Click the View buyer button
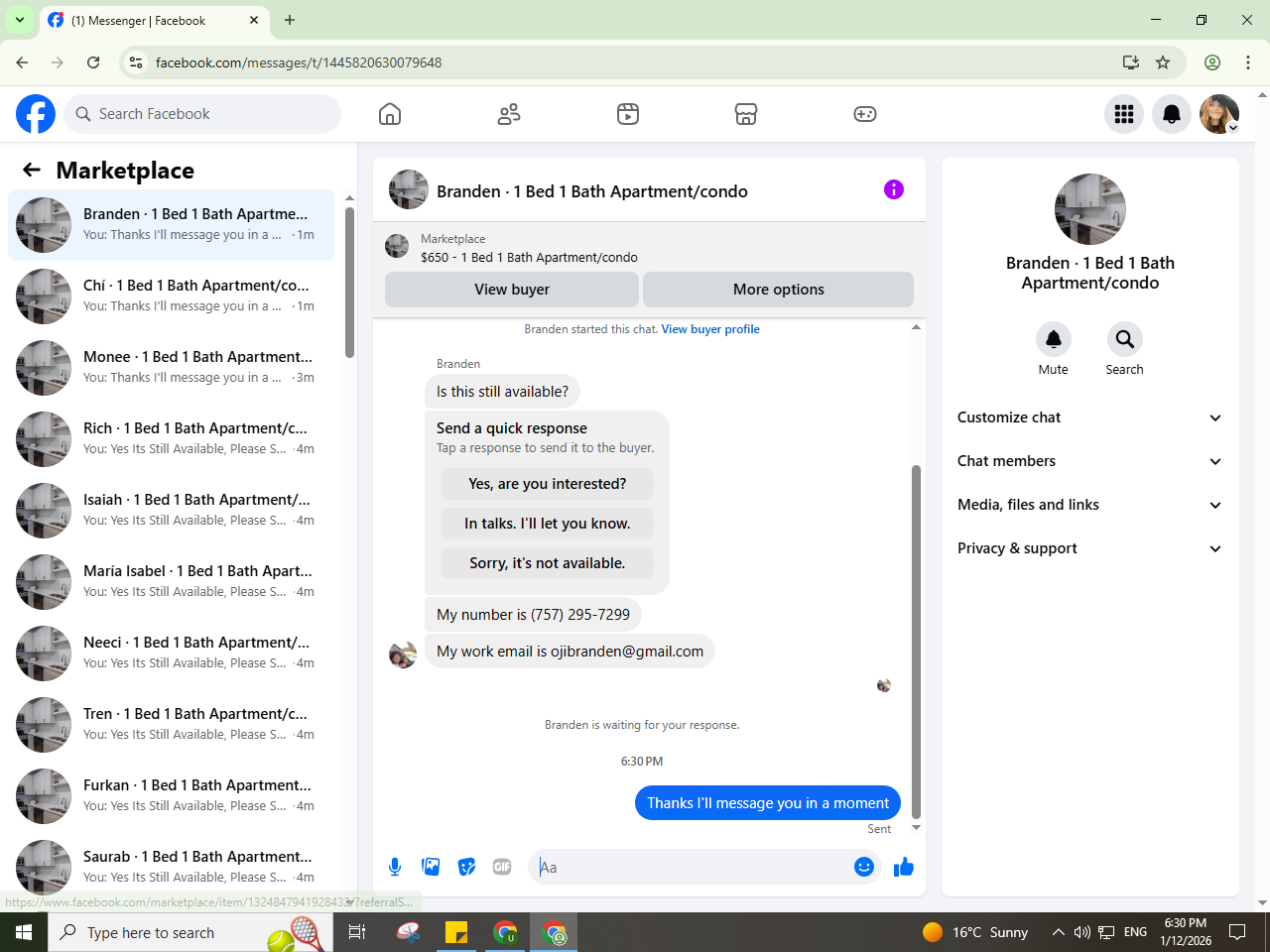 512,290
